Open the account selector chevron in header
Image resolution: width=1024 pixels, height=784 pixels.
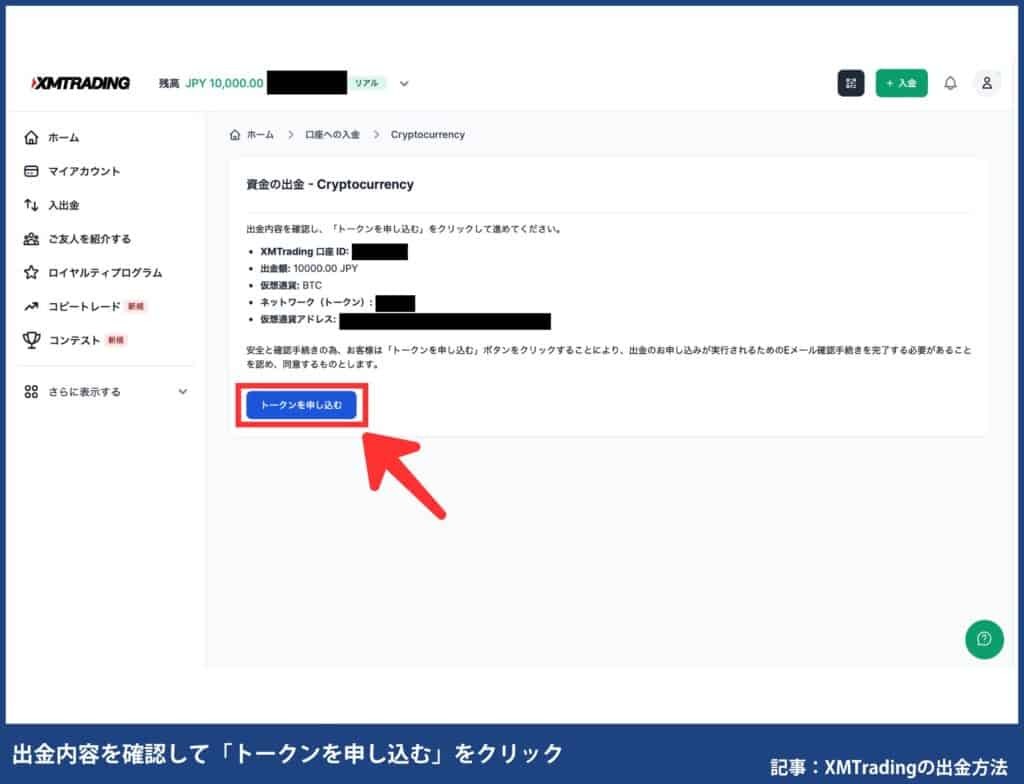pyautogui.click(x=404, y=84)
